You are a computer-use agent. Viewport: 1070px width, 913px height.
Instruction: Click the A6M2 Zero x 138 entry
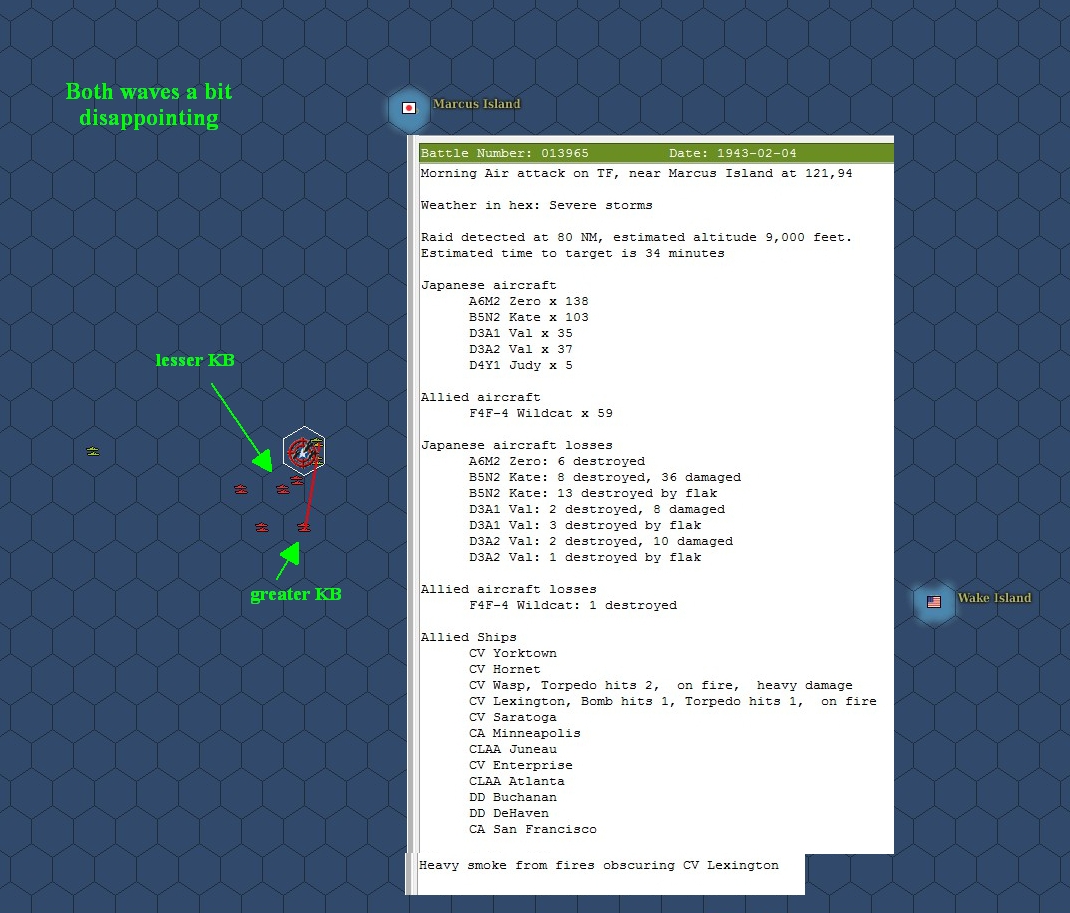(528, 301)
